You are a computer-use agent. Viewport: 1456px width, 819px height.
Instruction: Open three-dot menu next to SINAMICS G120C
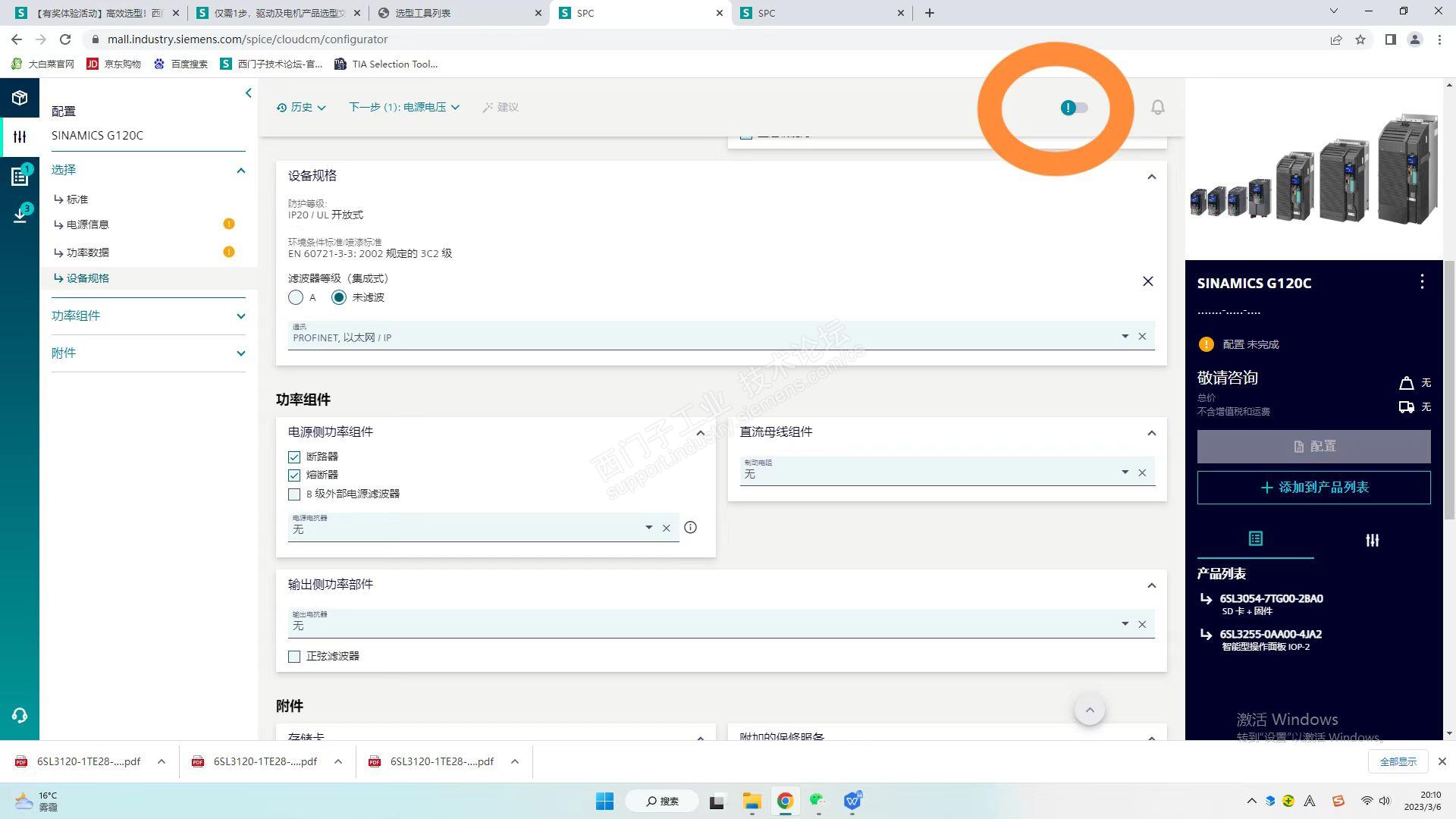pyautogui.click(x=1422, y=282)
